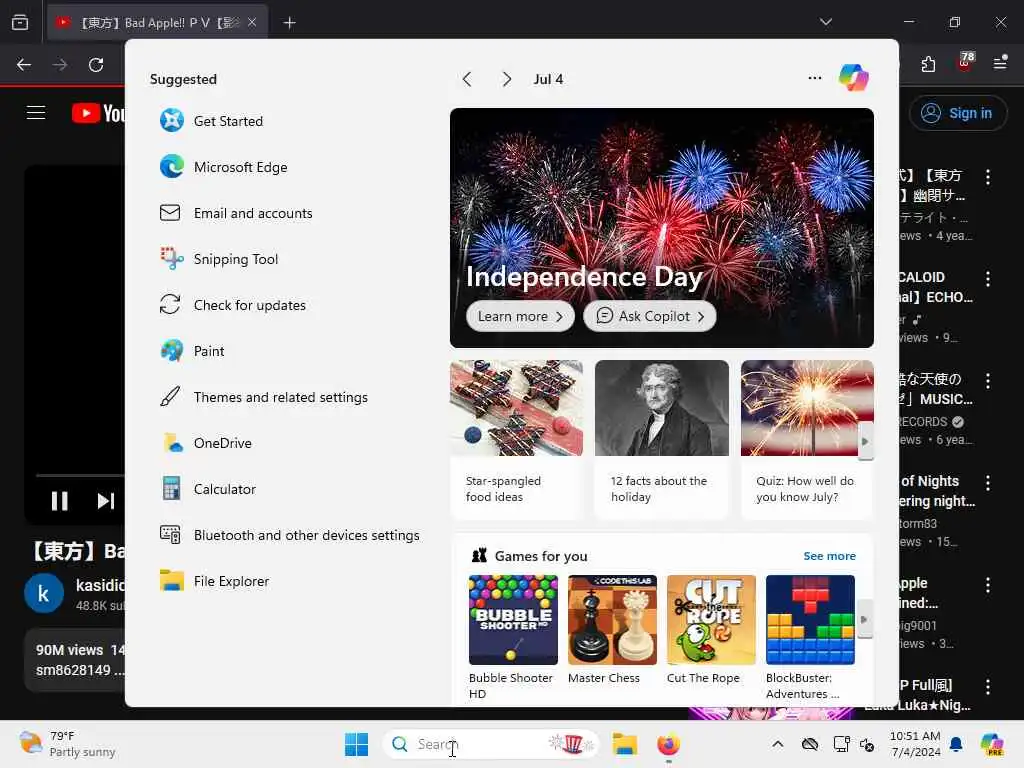Open options for the Nights video
Viewport: 1024px width, 768px height.
987,483
